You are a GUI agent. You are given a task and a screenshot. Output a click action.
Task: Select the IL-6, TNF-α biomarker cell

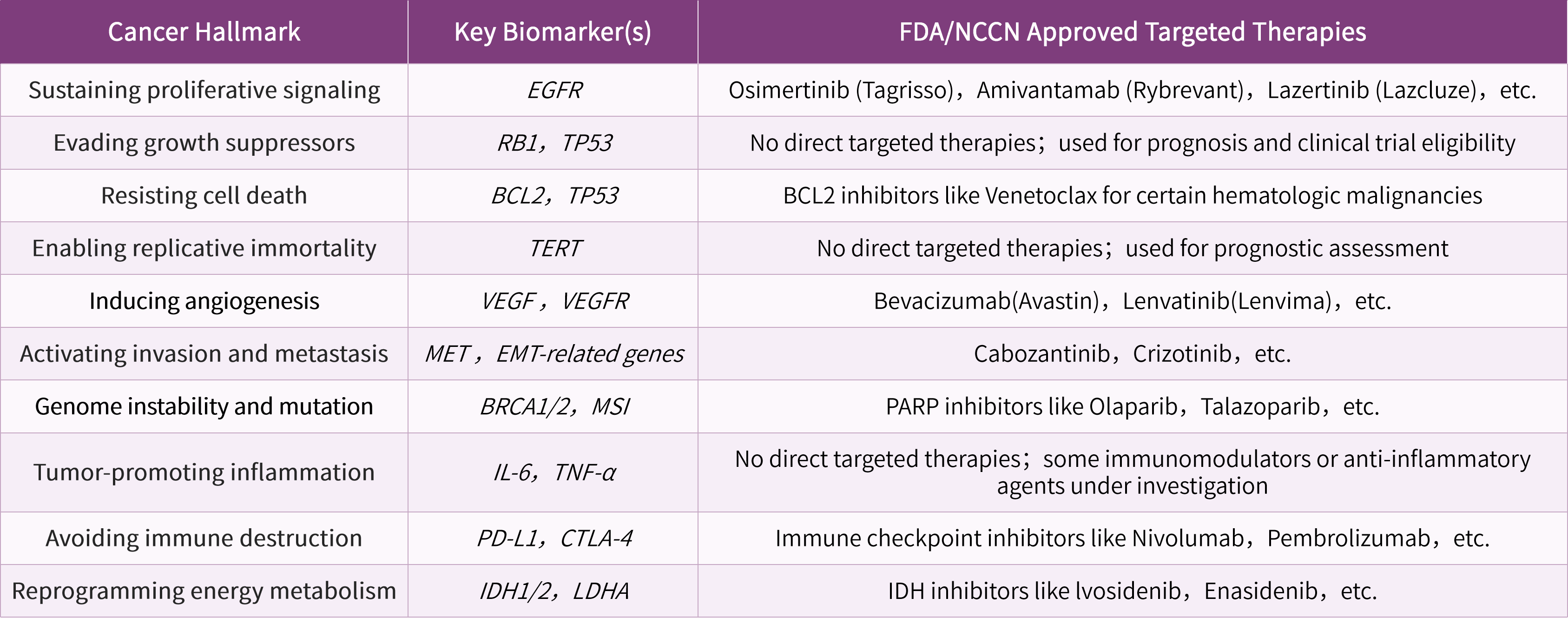(x=553, y=472)
